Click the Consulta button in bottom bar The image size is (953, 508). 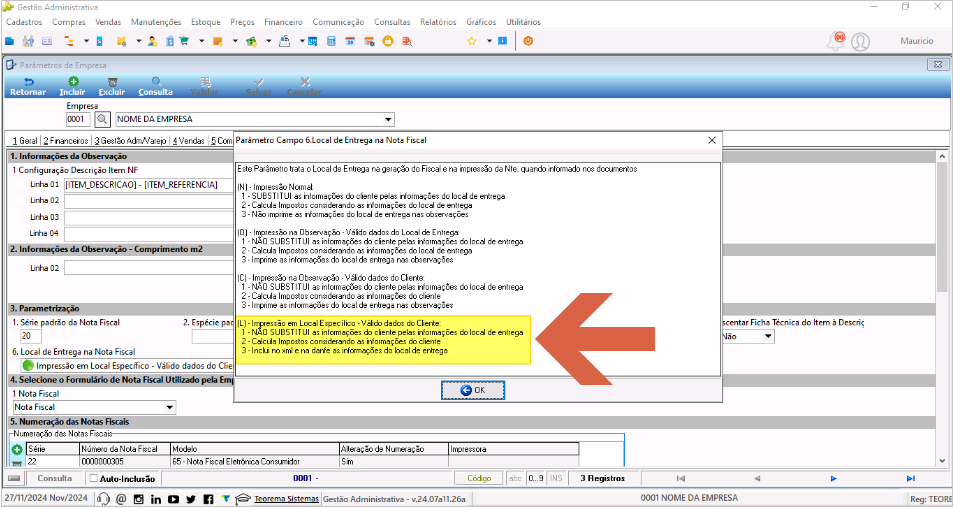coord(55,478)
